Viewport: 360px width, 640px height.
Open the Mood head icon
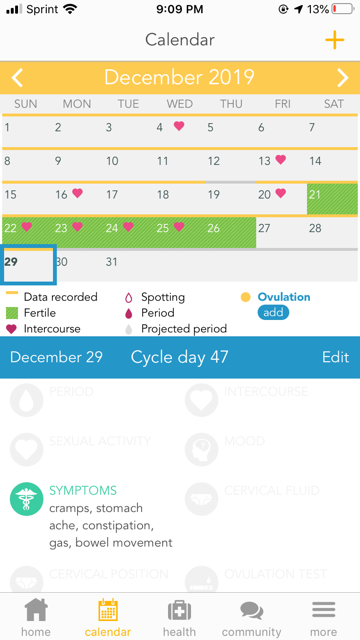(202, 450)
